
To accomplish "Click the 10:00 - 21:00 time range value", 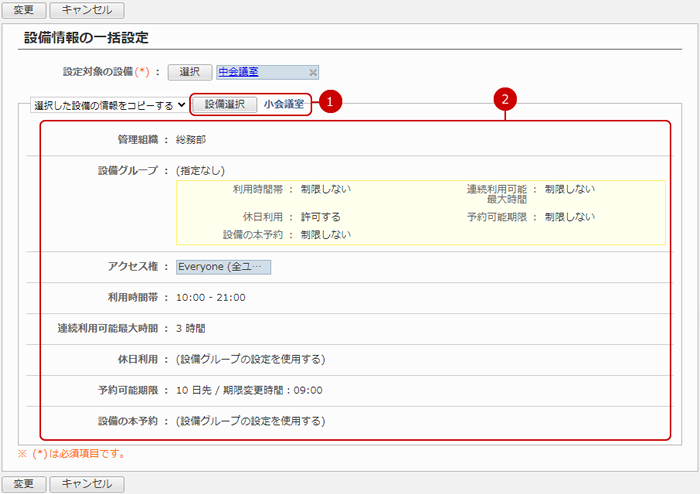I will point(211,297).
